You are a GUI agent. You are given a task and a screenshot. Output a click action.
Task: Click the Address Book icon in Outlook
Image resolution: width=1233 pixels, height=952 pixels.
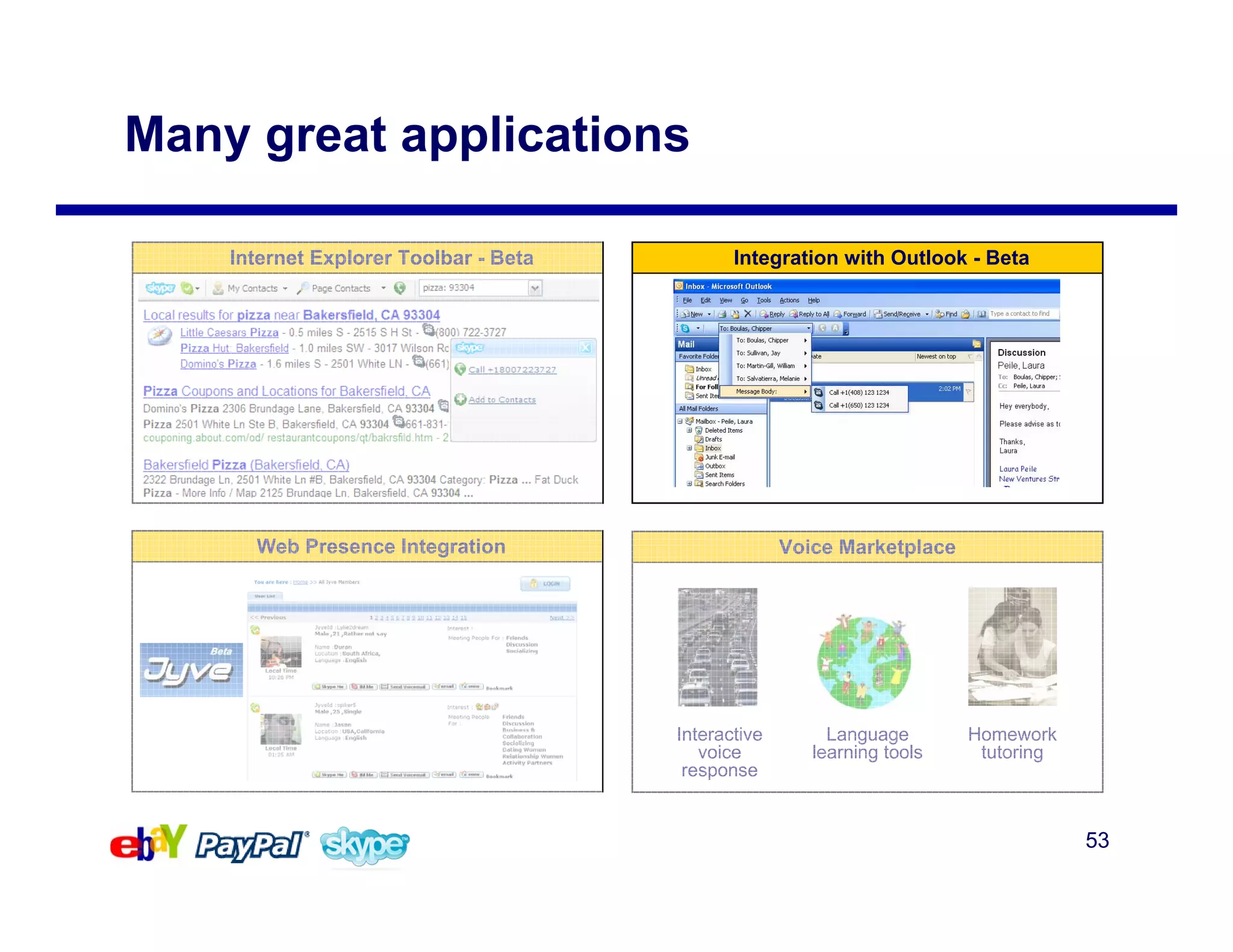tap(982, 314)
